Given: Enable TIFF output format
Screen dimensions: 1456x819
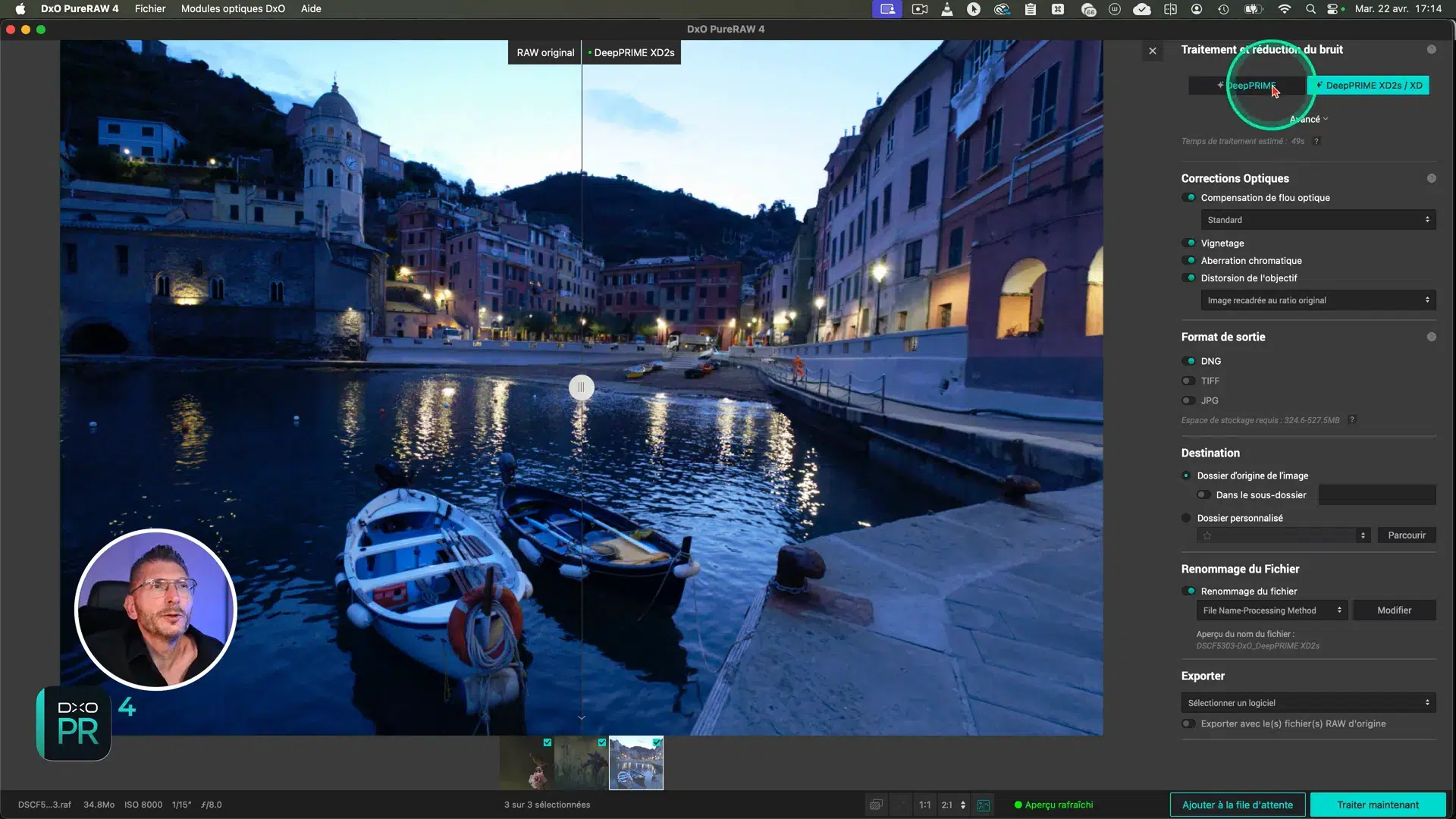Looking at the screenshot, I should point(1188,381).
